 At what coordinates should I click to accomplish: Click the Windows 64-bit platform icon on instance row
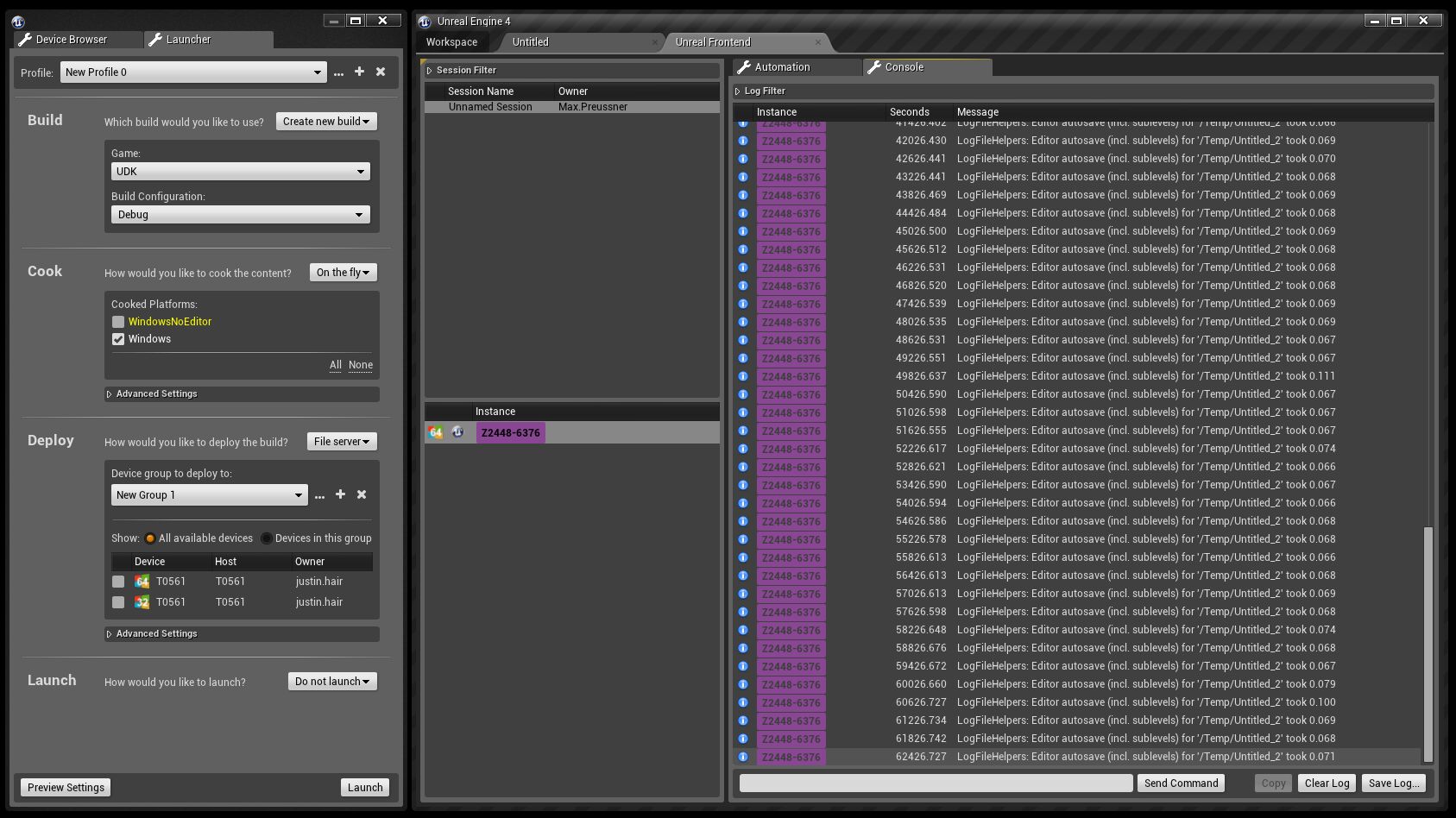click(435, 431)
